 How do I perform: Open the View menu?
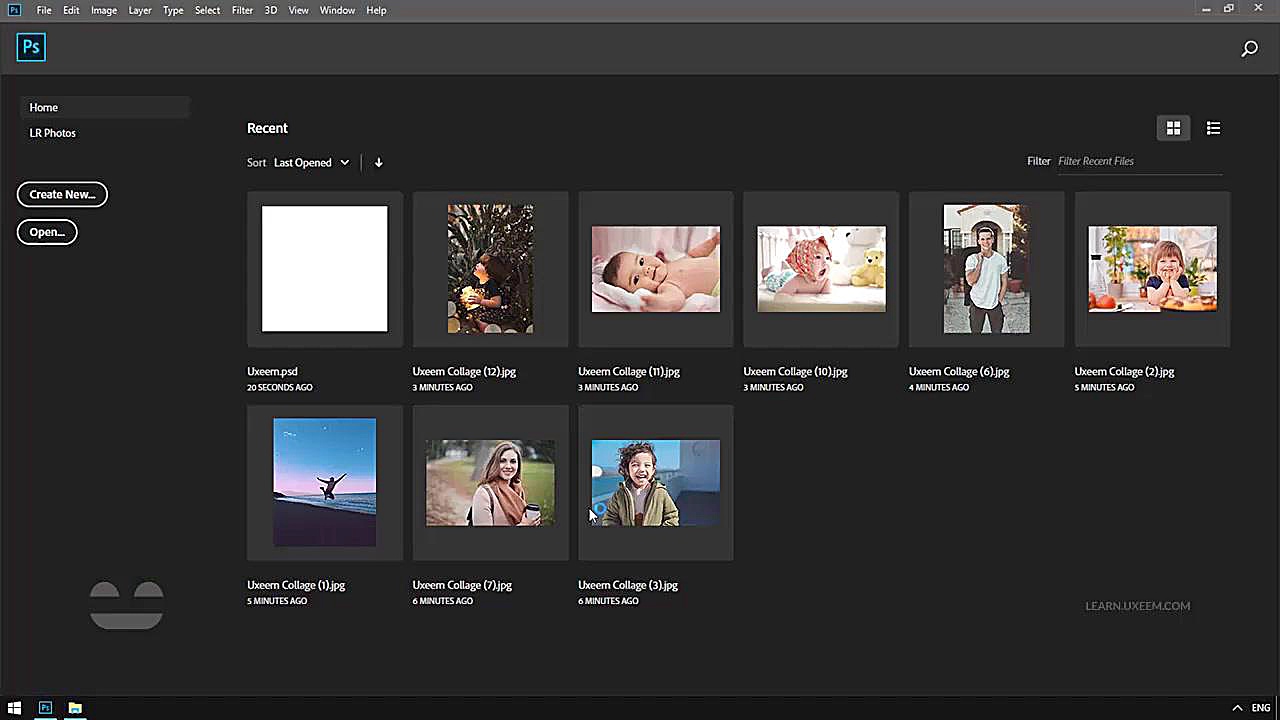[298, 10]
